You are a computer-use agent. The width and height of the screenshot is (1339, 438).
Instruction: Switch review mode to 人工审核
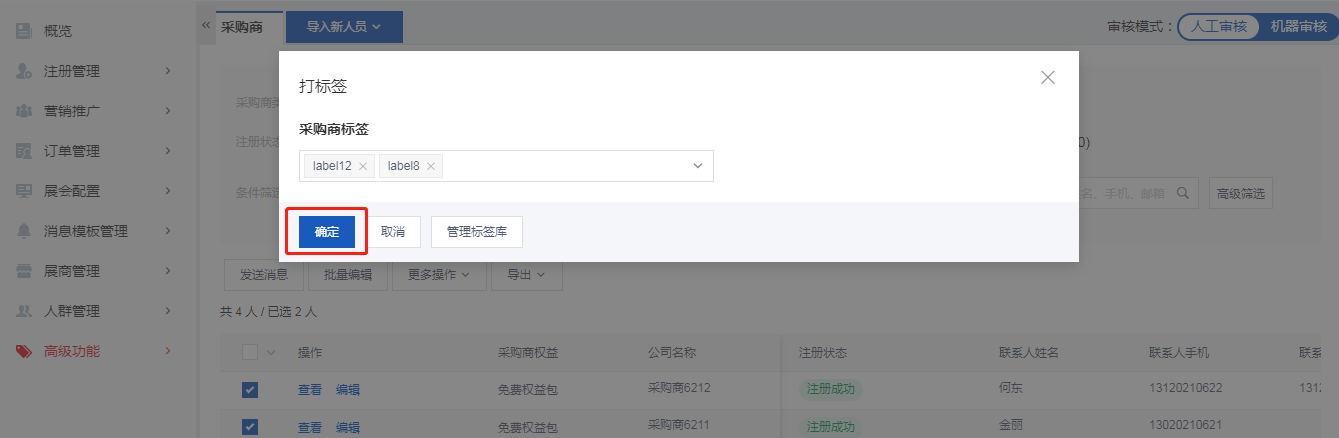[1219, 27]
